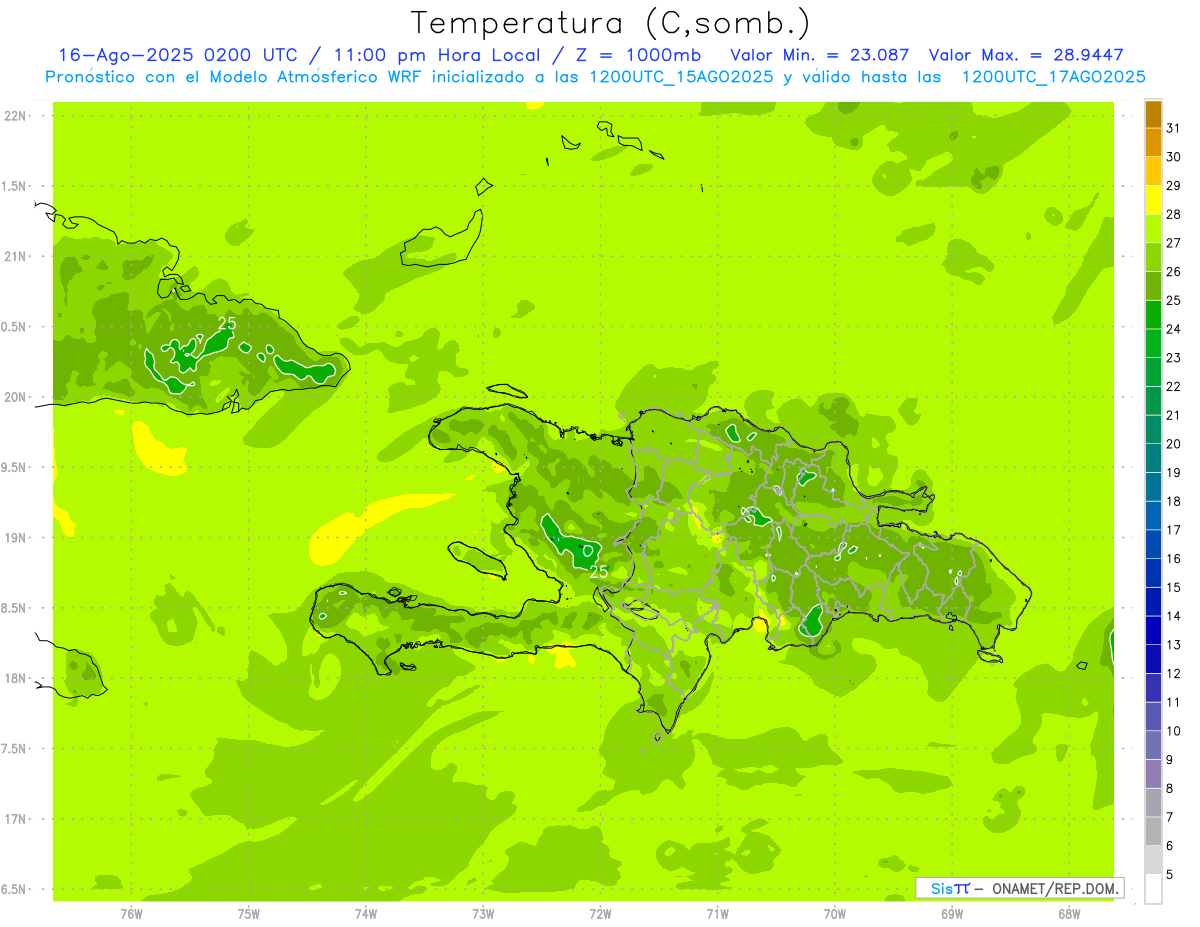Click the "0.5N" latitude label
The image size is (1200, 927).
click(x=15, y=327)
